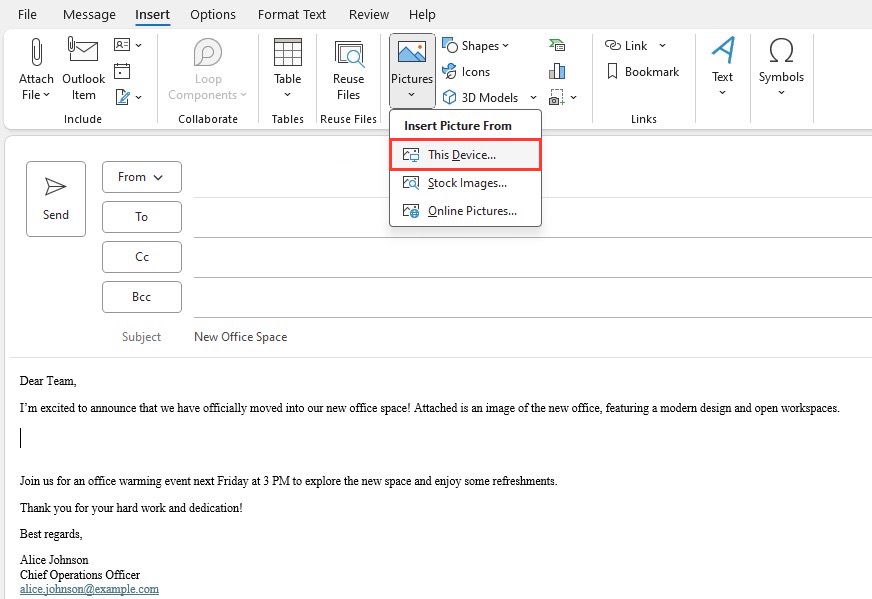Expand the Screenshot dropdown arrow

tap(573, 98)
